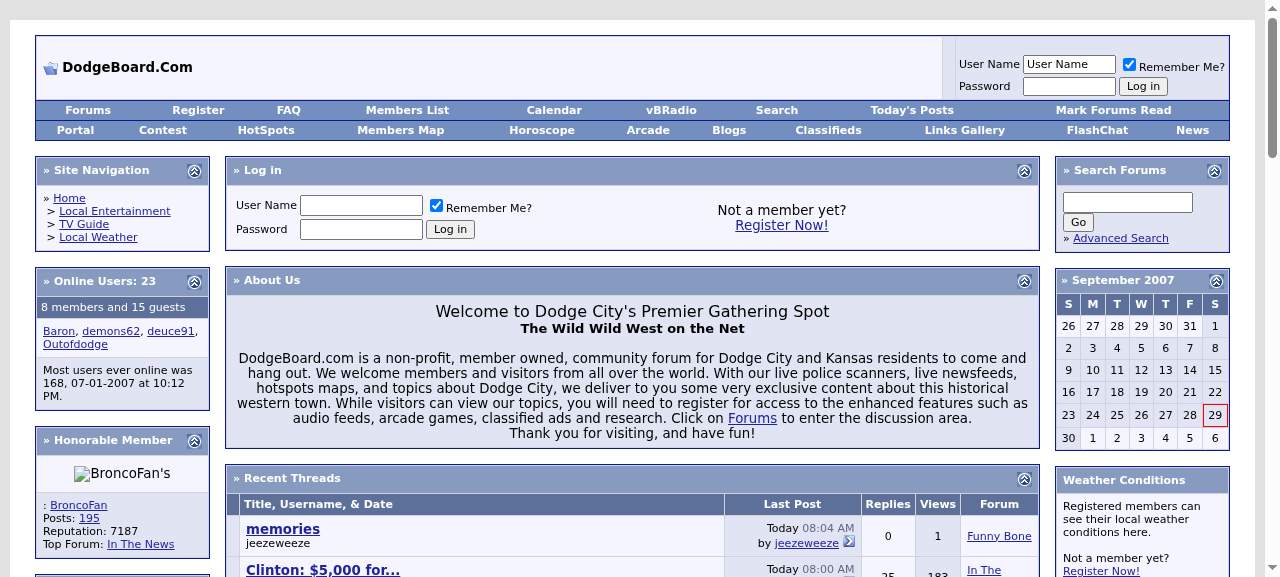The image size is (1280, 577).
Task: Open the Register menu item
Action: pyautogui.click(x=198, y=110)
